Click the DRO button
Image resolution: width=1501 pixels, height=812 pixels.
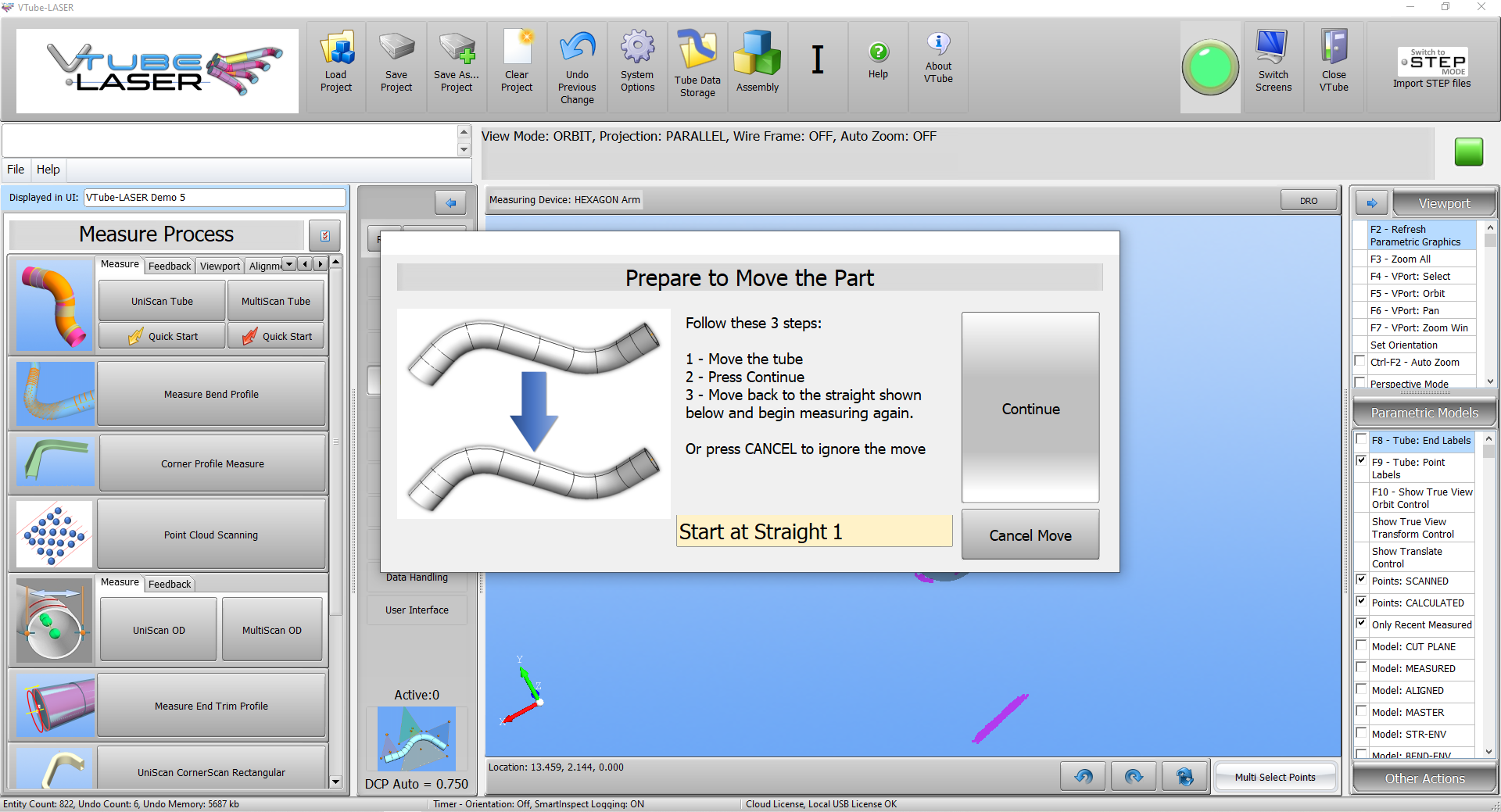click(1309, 201)
